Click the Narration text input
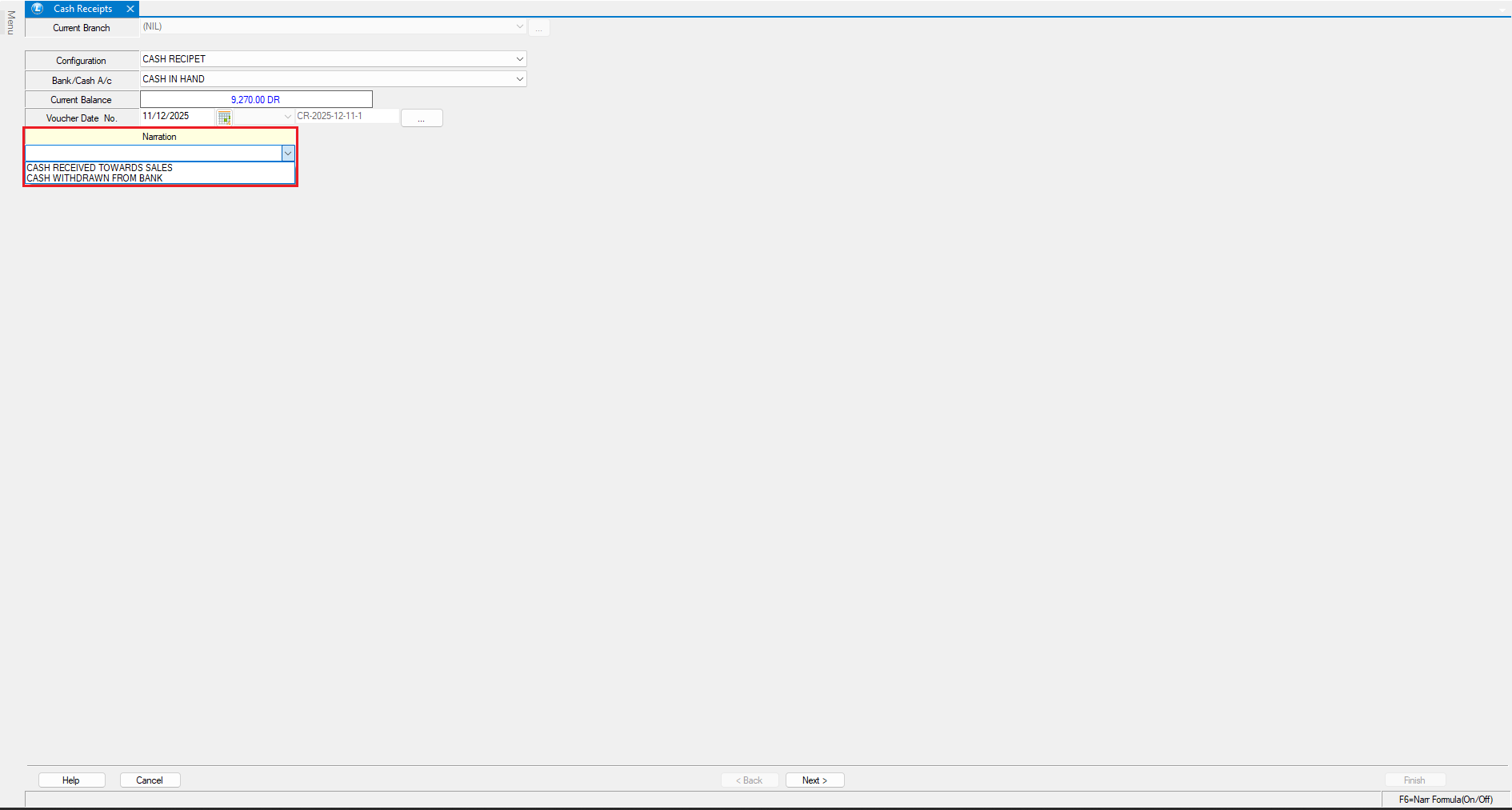 point(152,154)
